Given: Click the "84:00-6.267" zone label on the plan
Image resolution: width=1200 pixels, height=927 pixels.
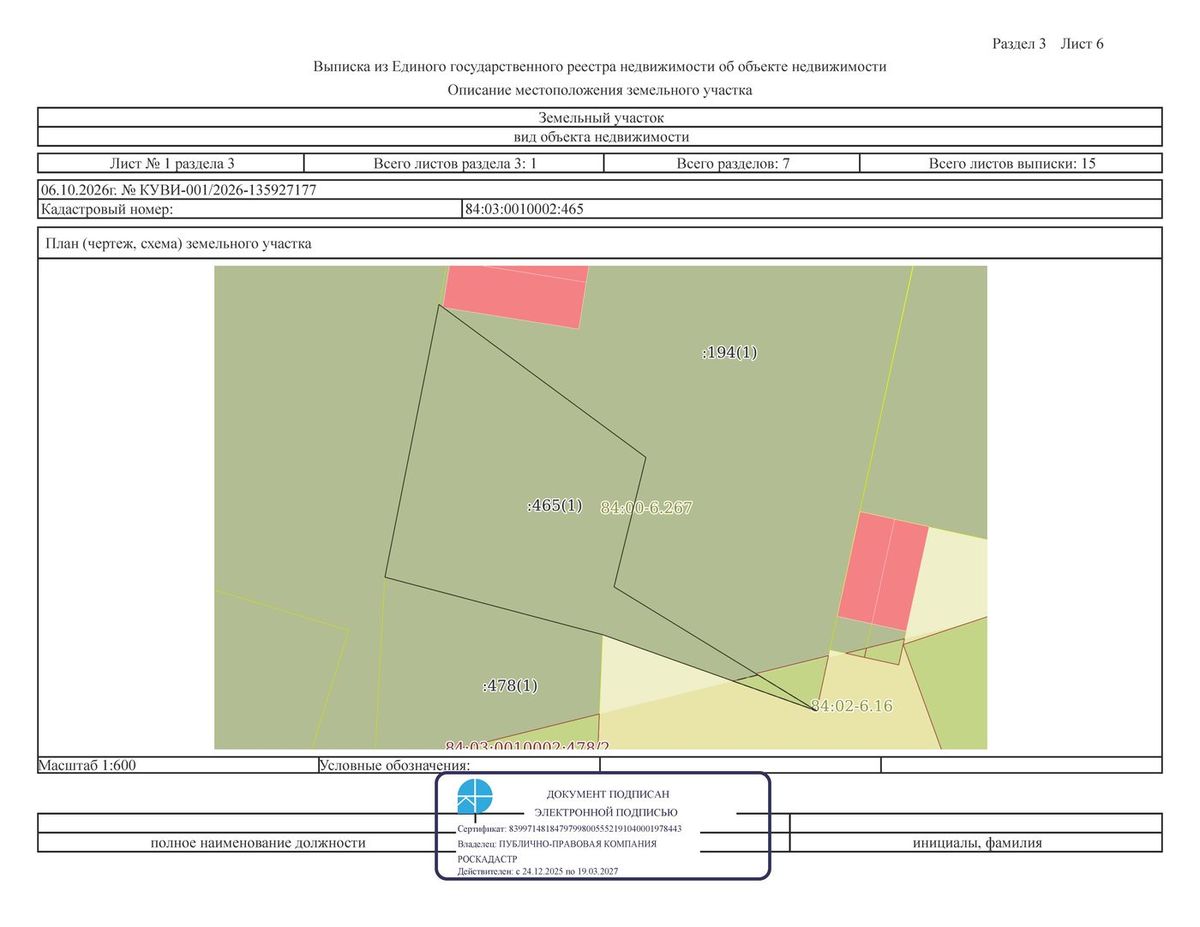Looking at the screenshot, I should [646, 508].
